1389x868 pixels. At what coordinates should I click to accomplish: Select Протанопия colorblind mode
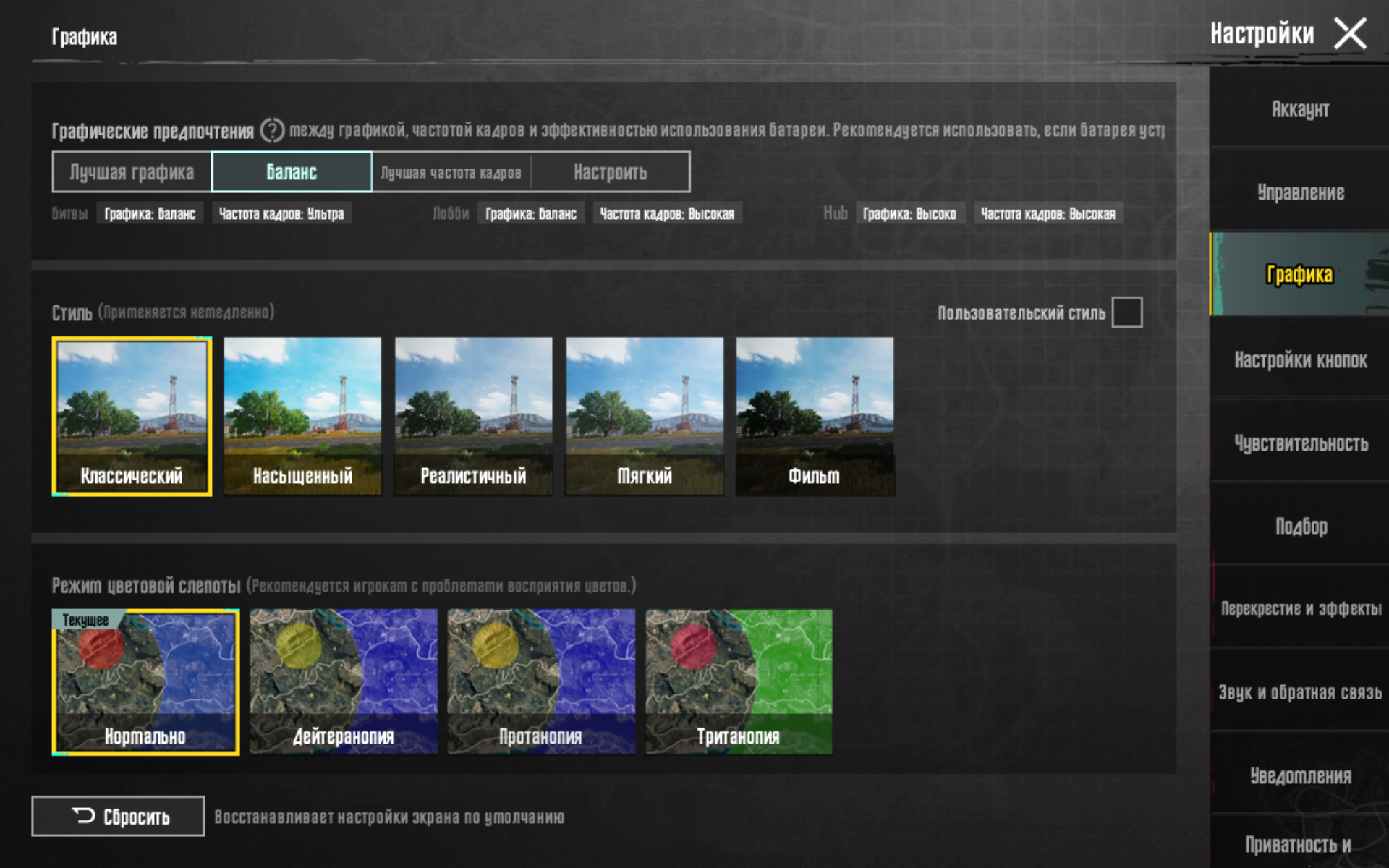click(x=540, y=681)
